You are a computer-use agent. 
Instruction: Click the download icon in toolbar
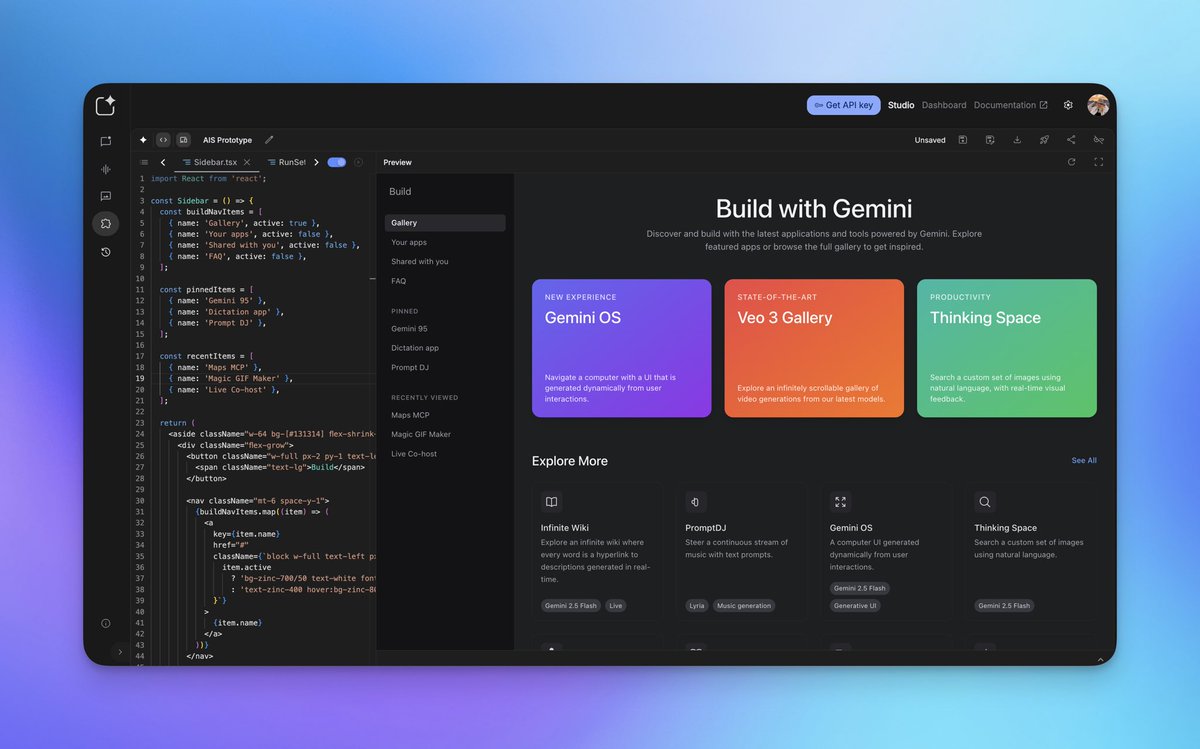pyautogui.click(x=1017, y=140)
